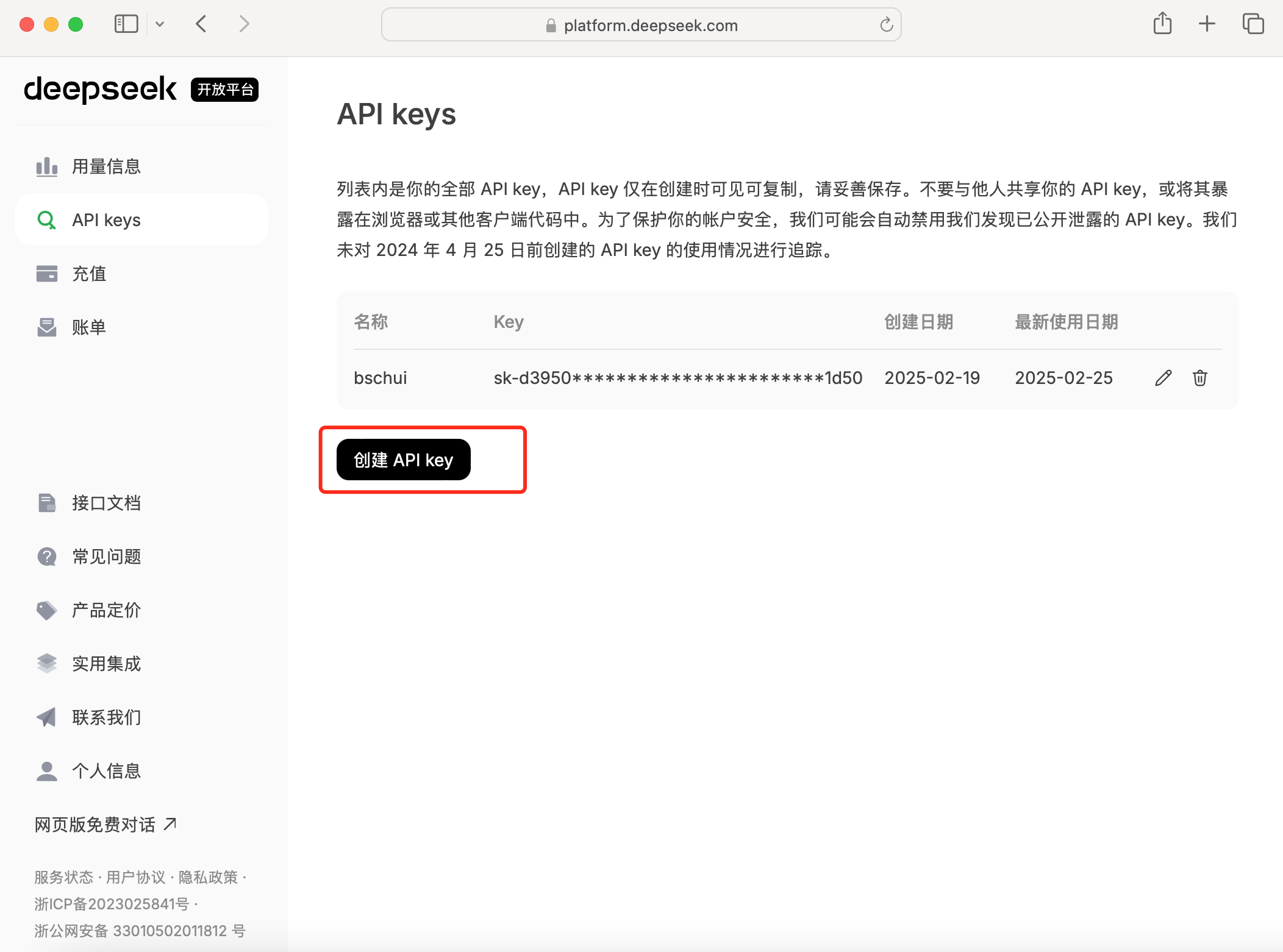Show the Safari tab overview icon

point(1253,24)
